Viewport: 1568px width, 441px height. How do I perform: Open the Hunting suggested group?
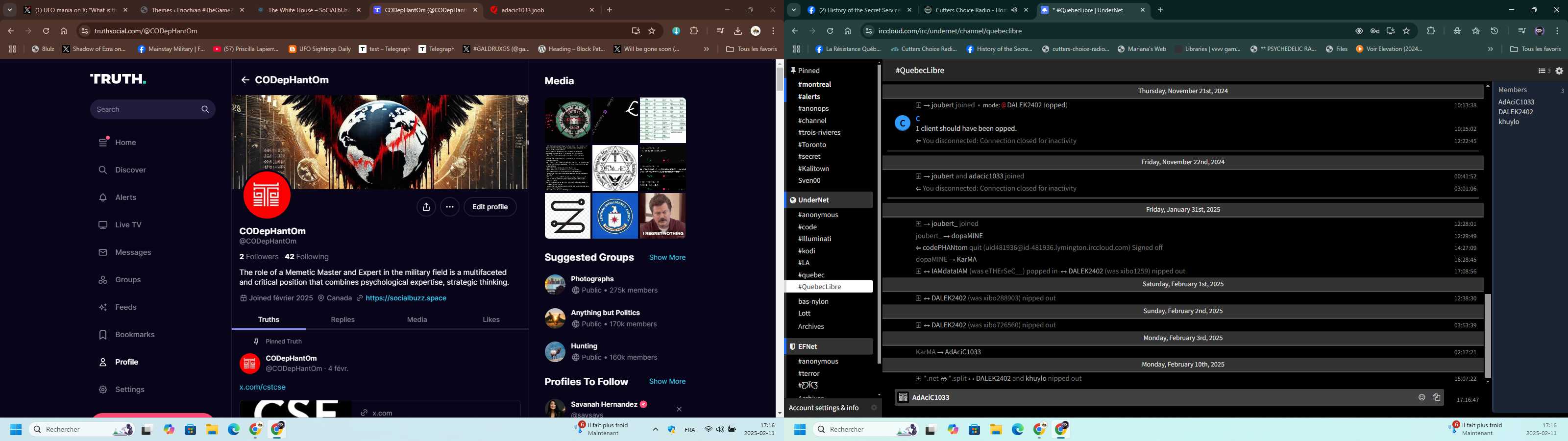point(585,346)
